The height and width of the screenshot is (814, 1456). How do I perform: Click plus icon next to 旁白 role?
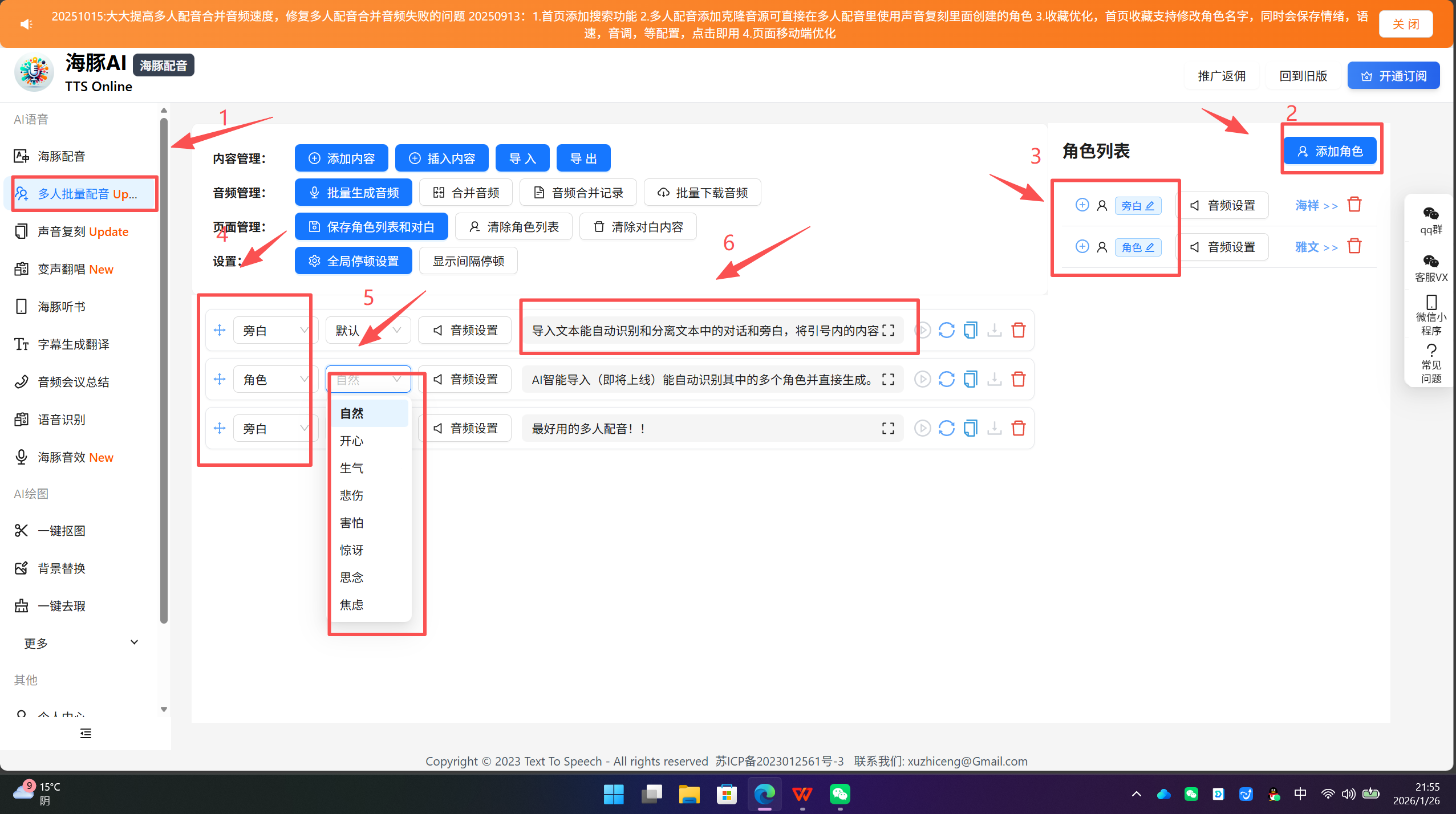[1082, 205]
